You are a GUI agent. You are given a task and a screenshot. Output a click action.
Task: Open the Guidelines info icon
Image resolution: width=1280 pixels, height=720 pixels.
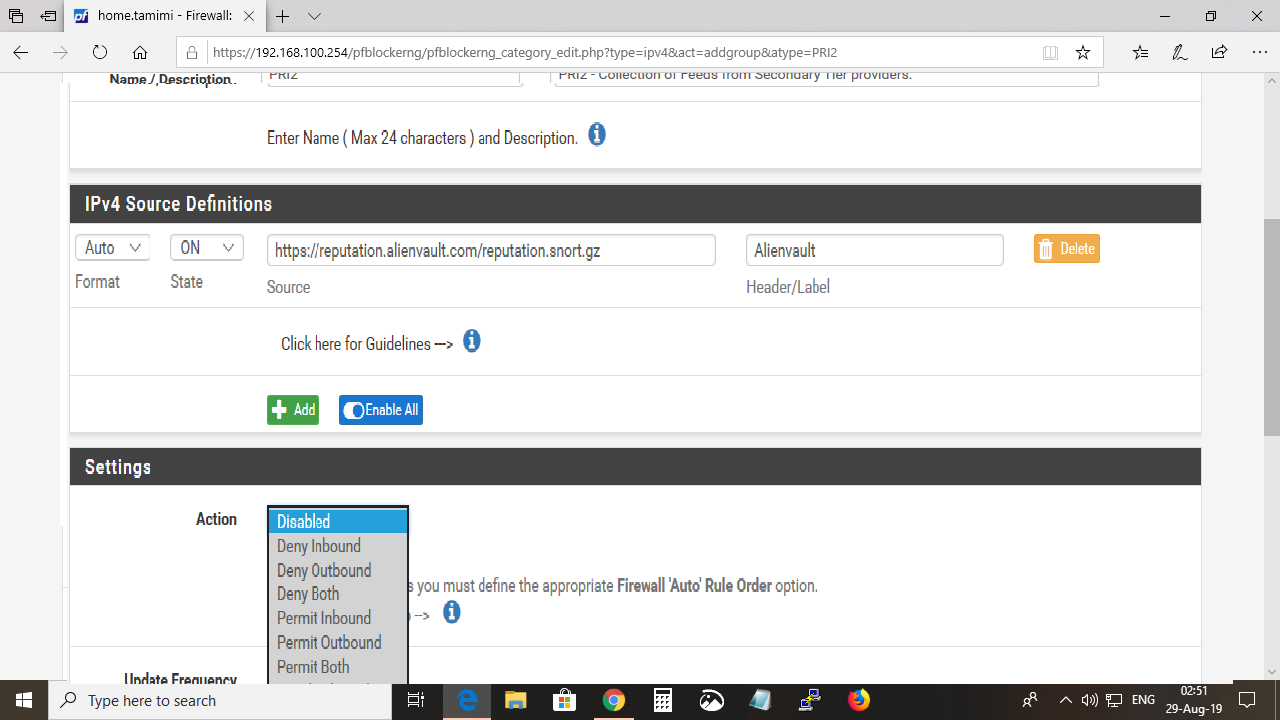click(x=472, y=341)
